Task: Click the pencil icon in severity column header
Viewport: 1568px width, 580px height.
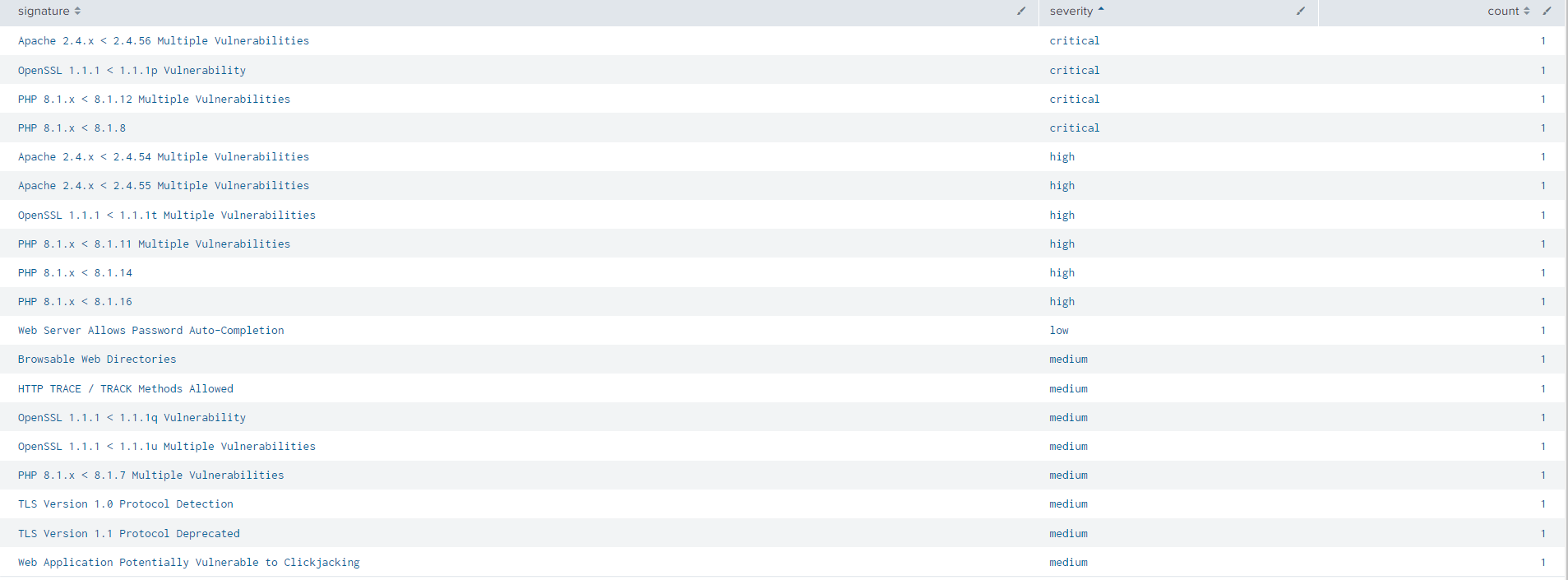Action: (1301, 11)
